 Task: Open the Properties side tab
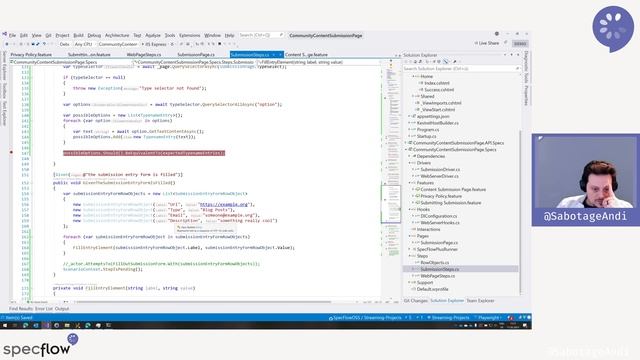pos(526,95)
